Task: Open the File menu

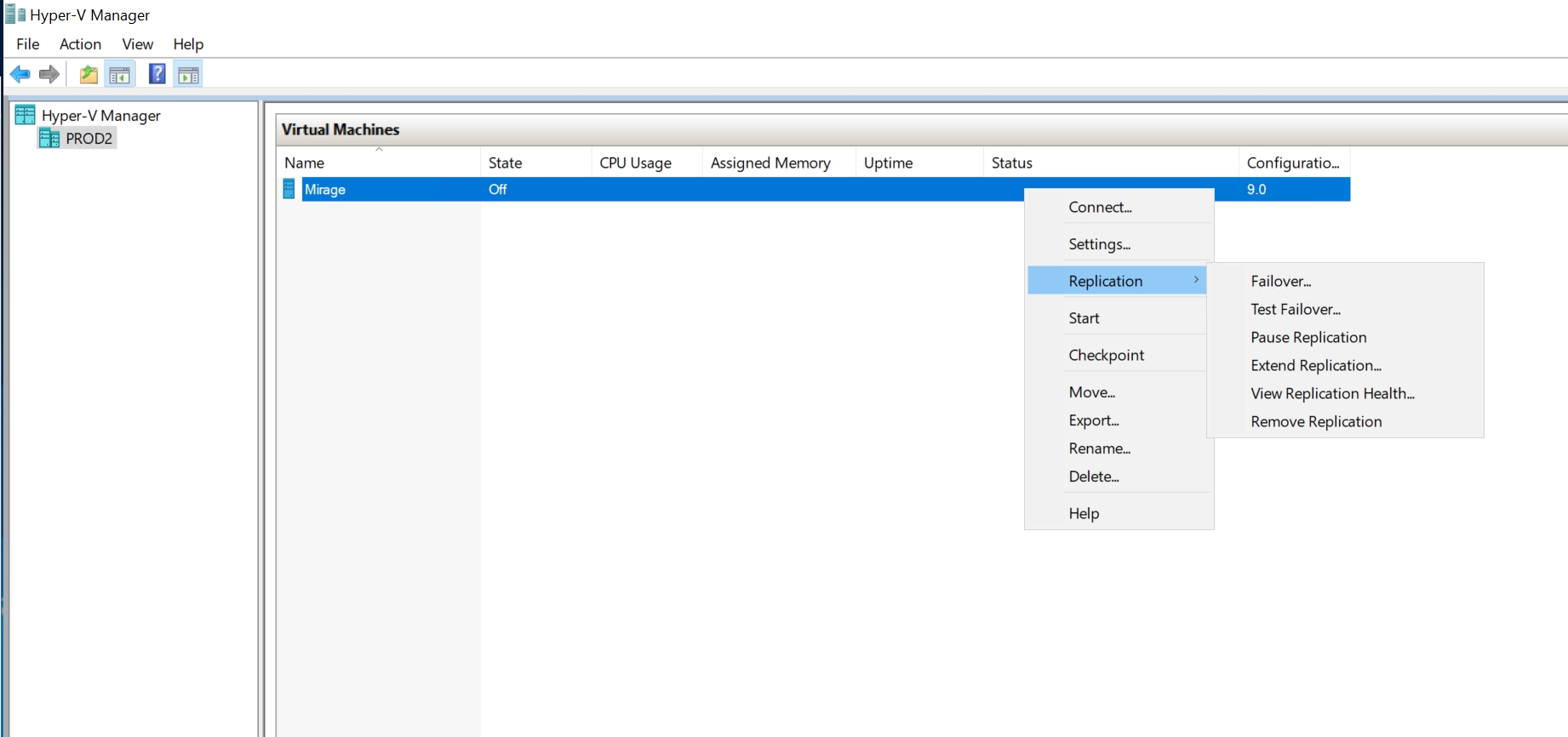Action: [28, 44]
